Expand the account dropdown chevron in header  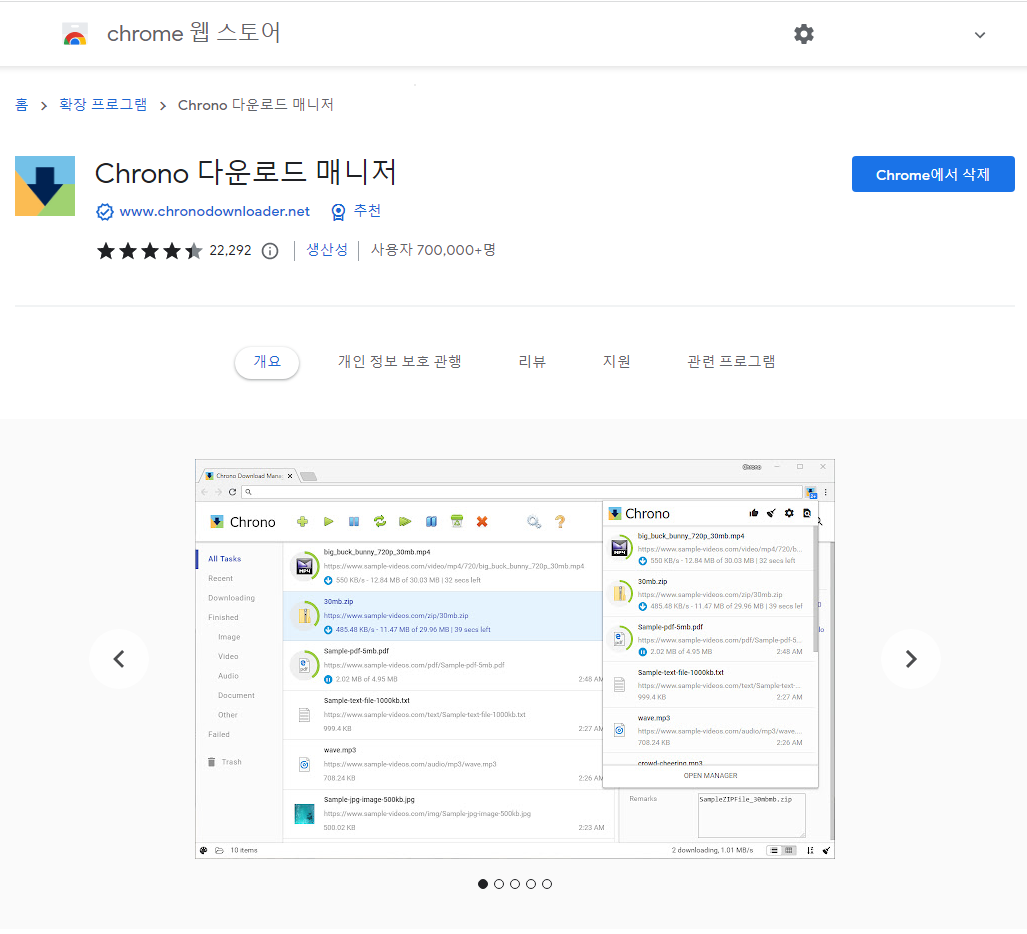click(980, 35)
